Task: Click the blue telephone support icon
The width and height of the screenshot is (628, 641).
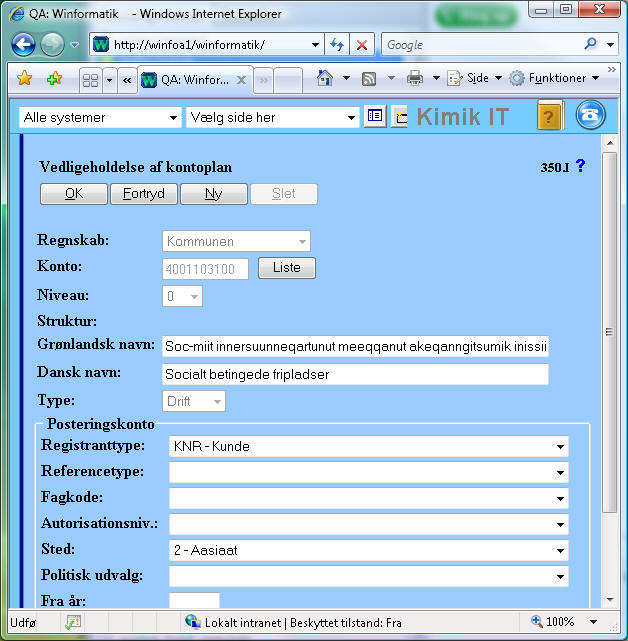Action: [590, 115]
